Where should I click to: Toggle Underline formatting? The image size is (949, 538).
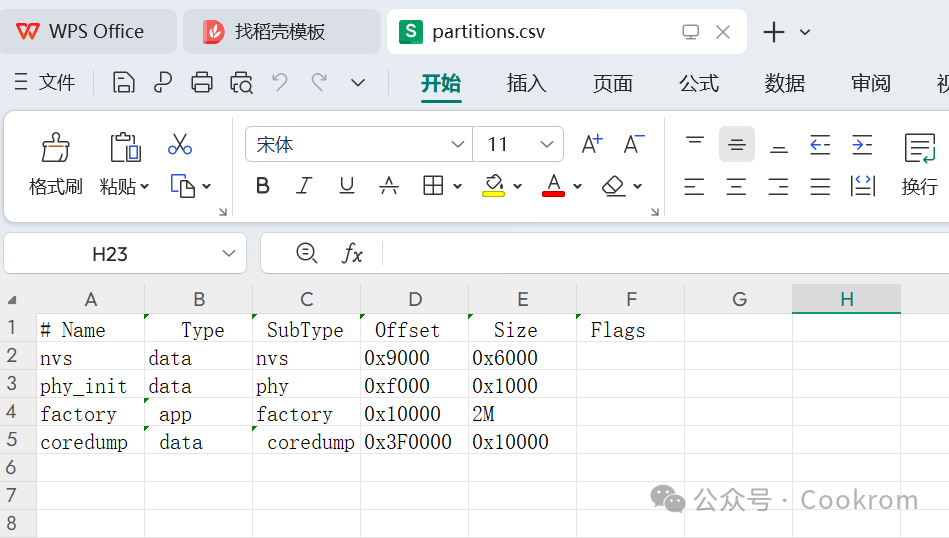(x=346, y=186)
